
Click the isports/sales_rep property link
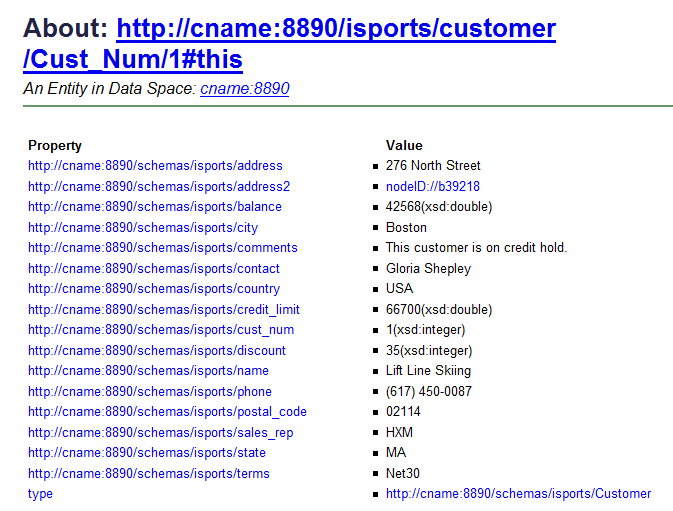(160, 433)
